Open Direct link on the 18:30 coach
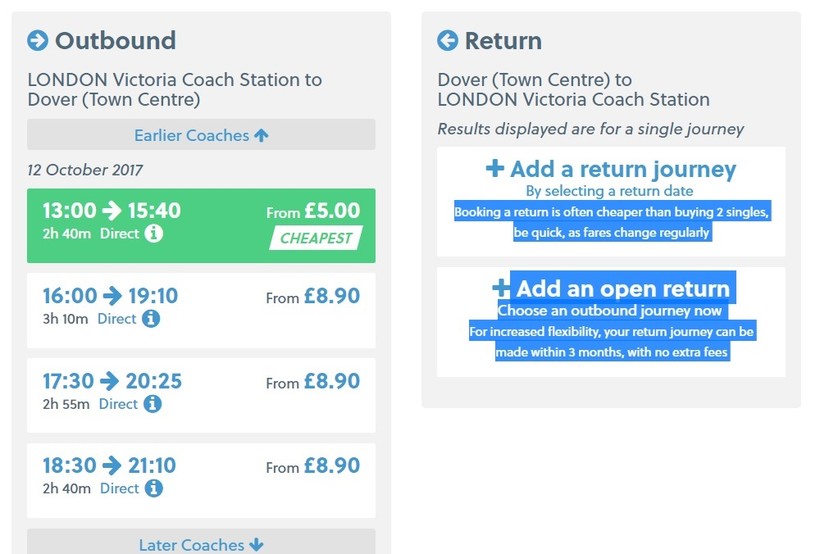Viewport: 820px width, 554px height. pyautogui.click(x=119, y=489)
